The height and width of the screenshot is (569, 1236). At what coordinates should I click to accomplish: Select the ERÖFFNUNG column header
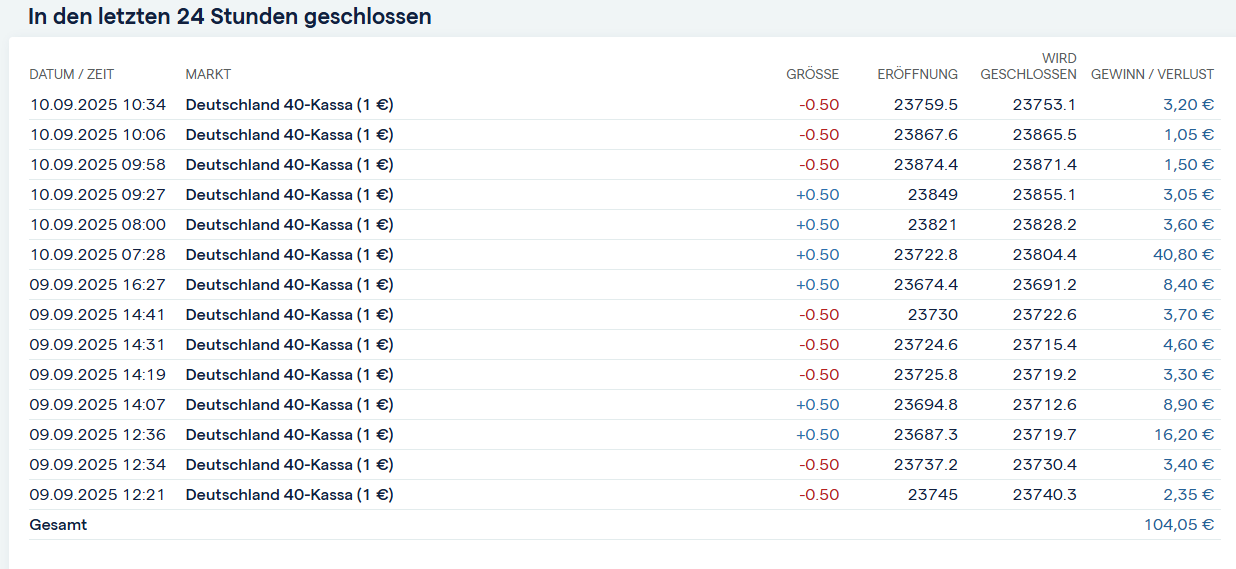click(917, 74)
